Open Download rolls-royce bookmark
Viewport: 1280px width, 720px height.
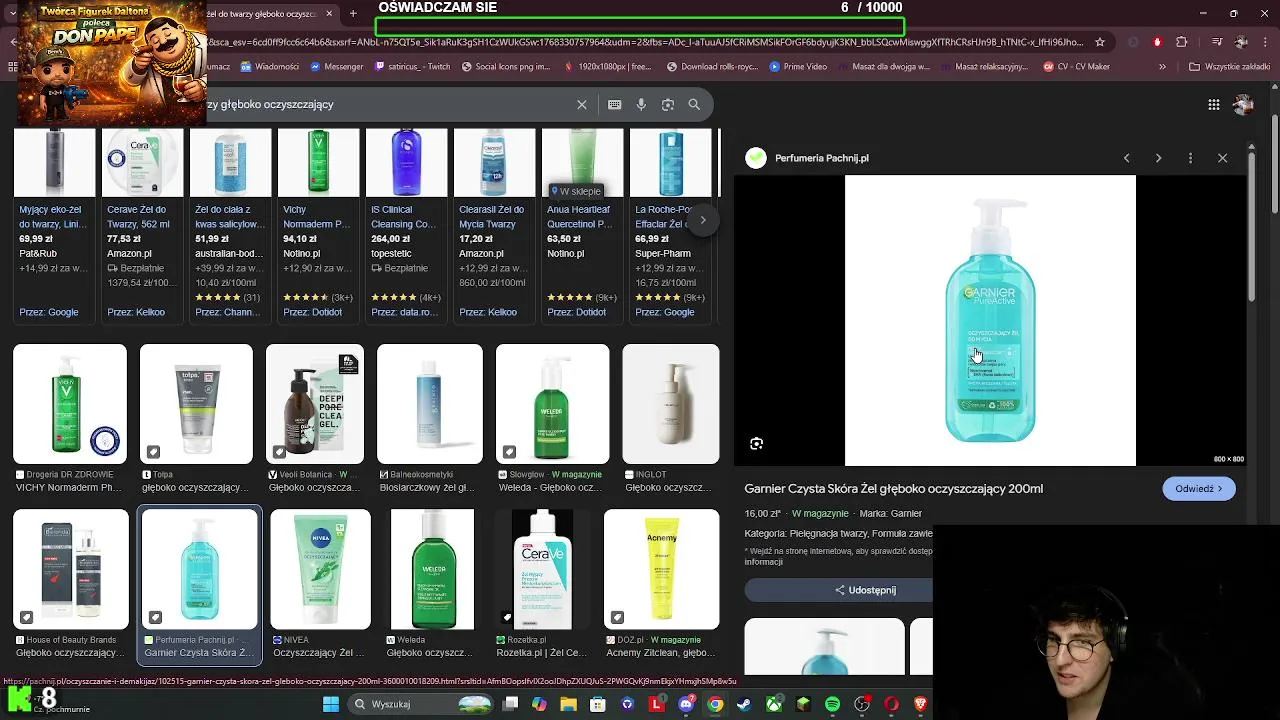(x=712, y=67)
